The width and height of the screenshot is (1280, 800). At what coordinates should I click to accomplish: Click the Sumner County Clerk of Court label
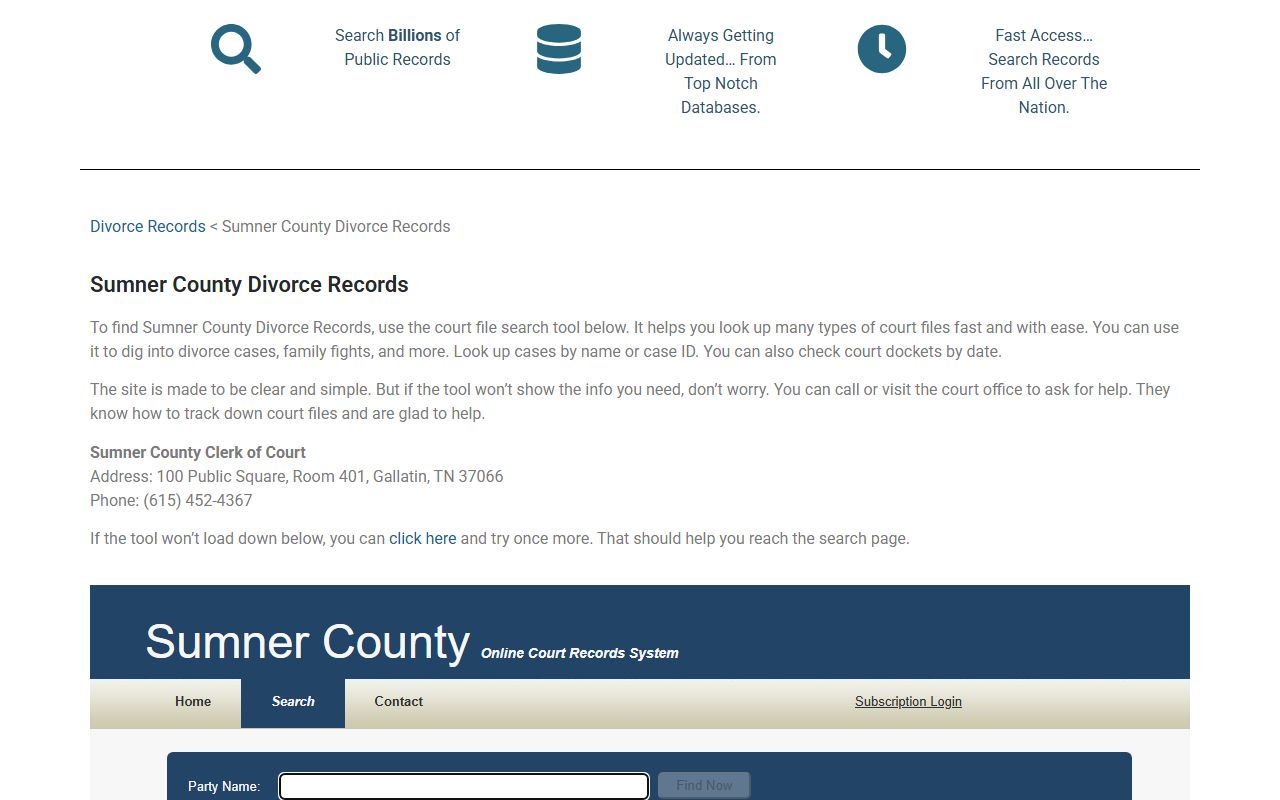tap(198, 452)
